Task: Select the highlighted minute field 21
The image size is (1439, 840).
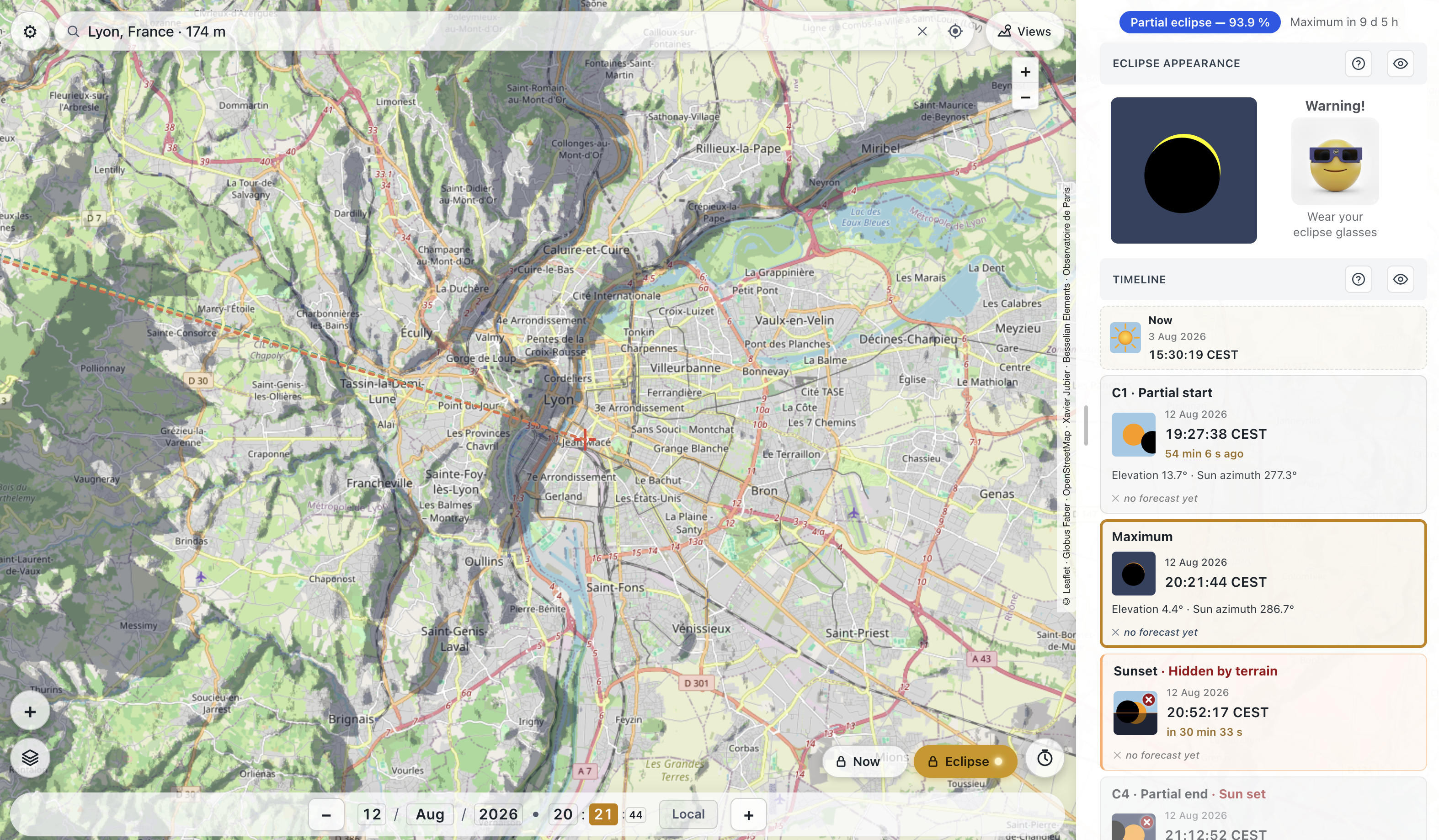Action: [603, 814]
